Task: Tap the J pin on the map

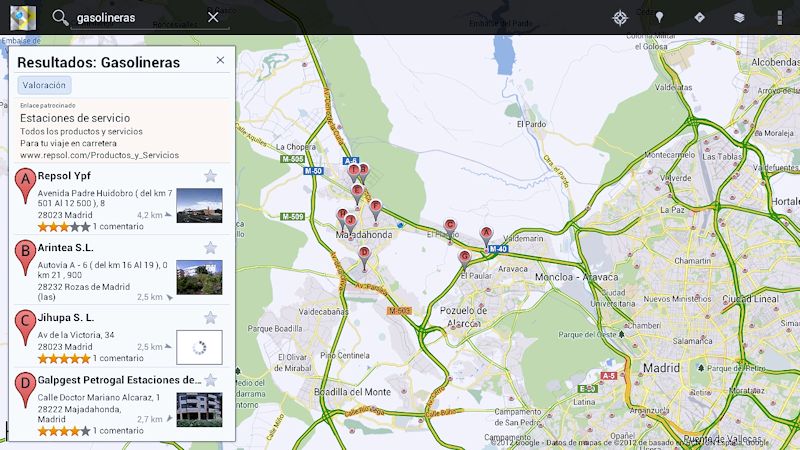Action: (x=351, y=223)
